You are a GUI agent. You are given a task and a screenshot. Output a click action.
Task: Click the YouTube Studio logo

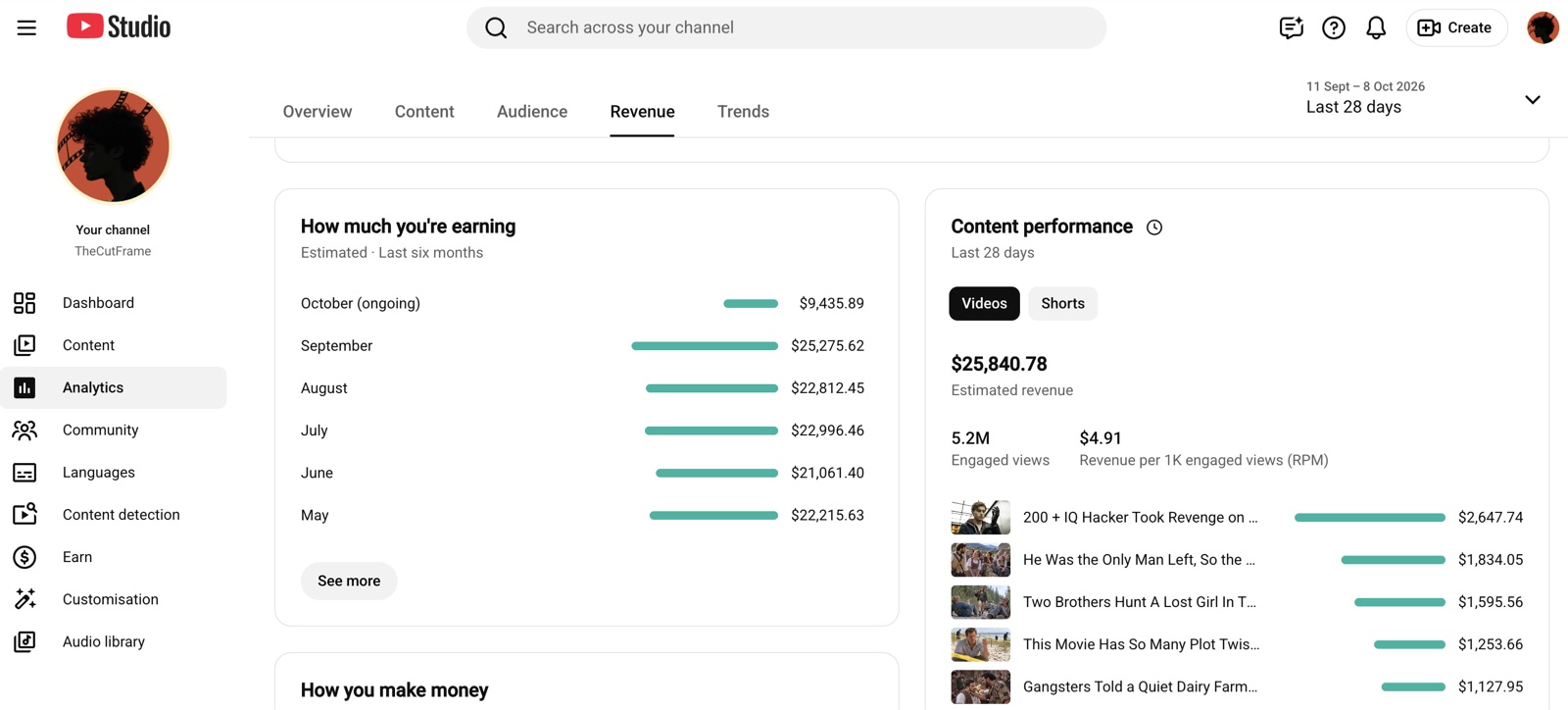coord(119,26)
